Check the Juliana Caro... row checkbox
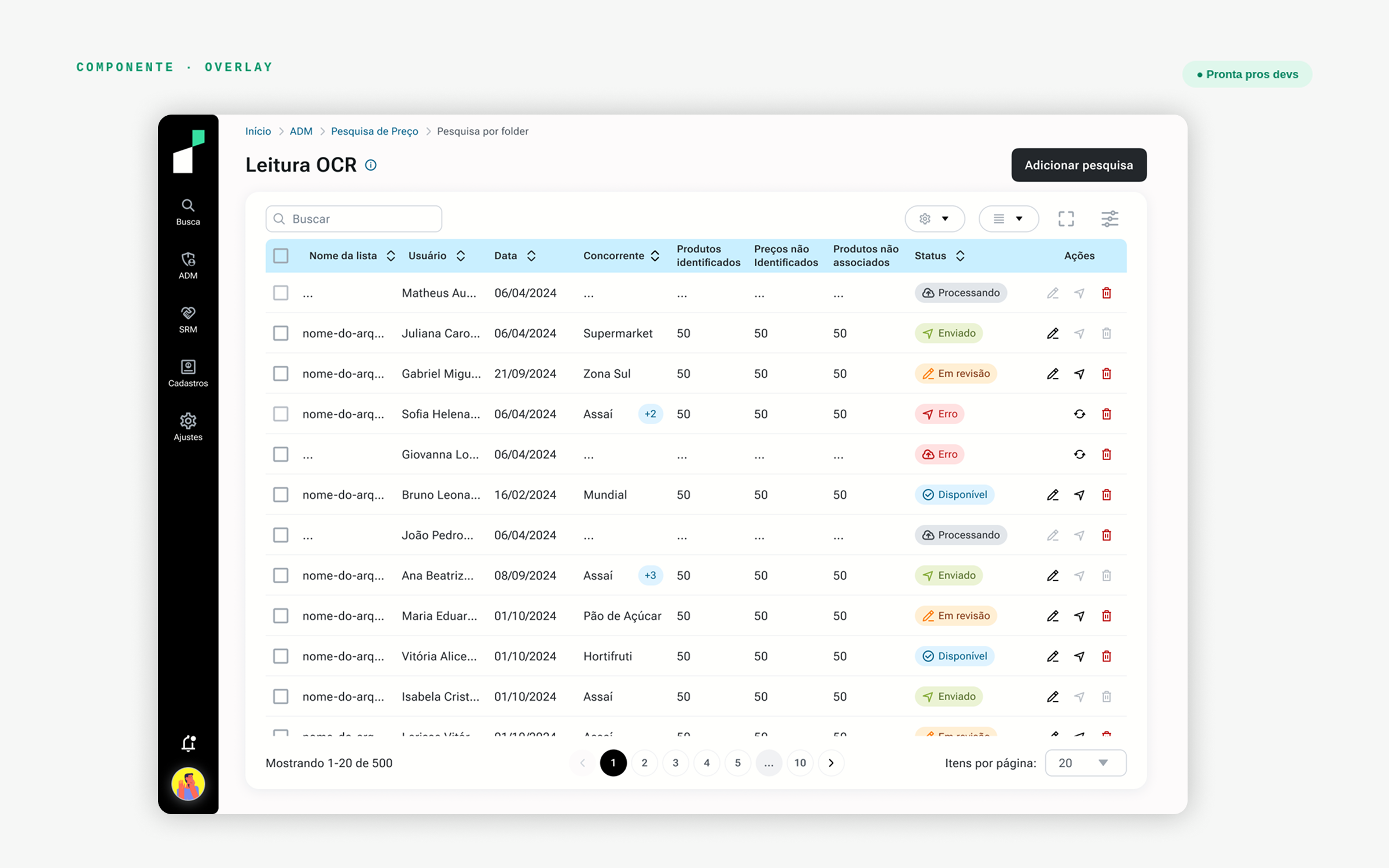The width and height of the screenshot is (1389, 868). pyautogui.click(x=281, y=333)
